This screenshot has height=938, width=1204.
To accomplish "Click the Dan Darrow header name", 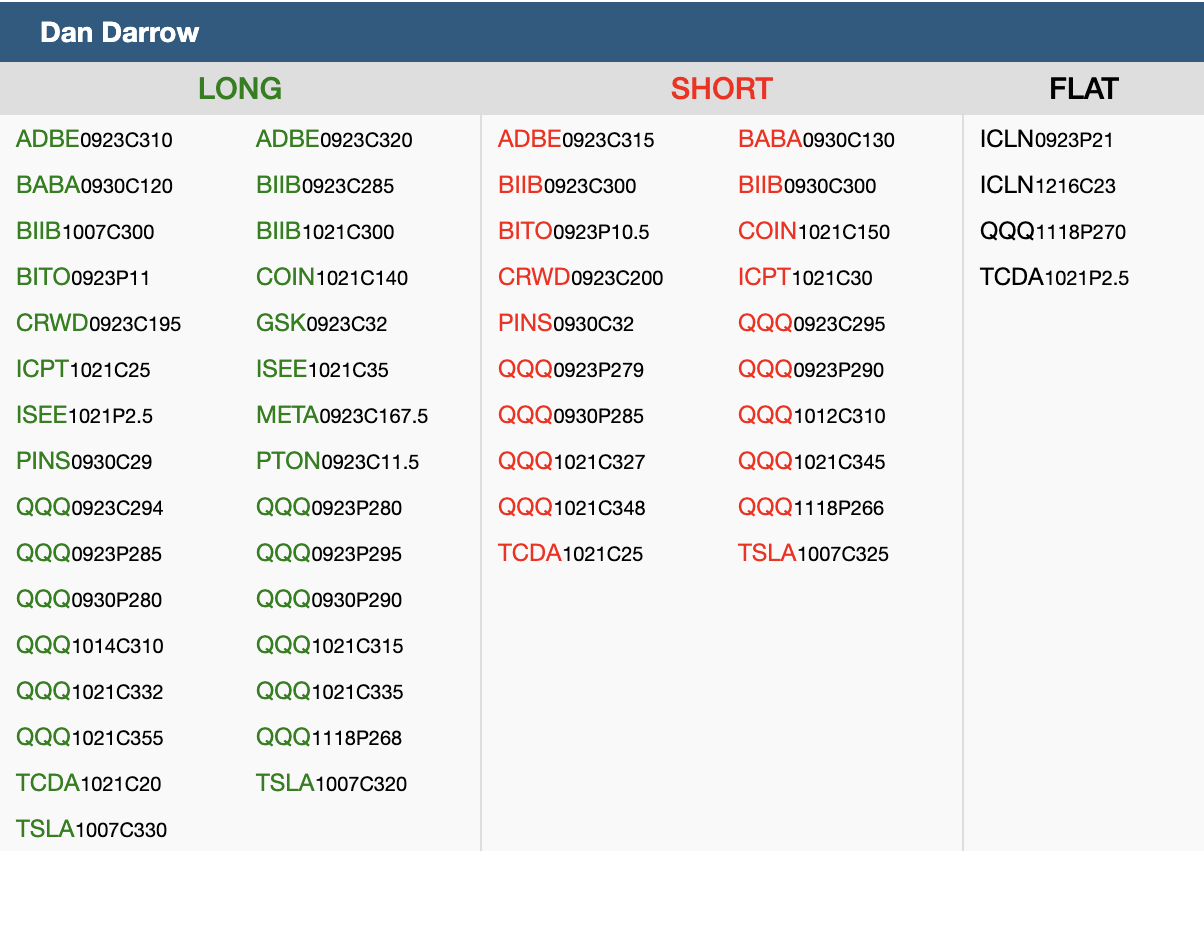I will coord(119,33).
